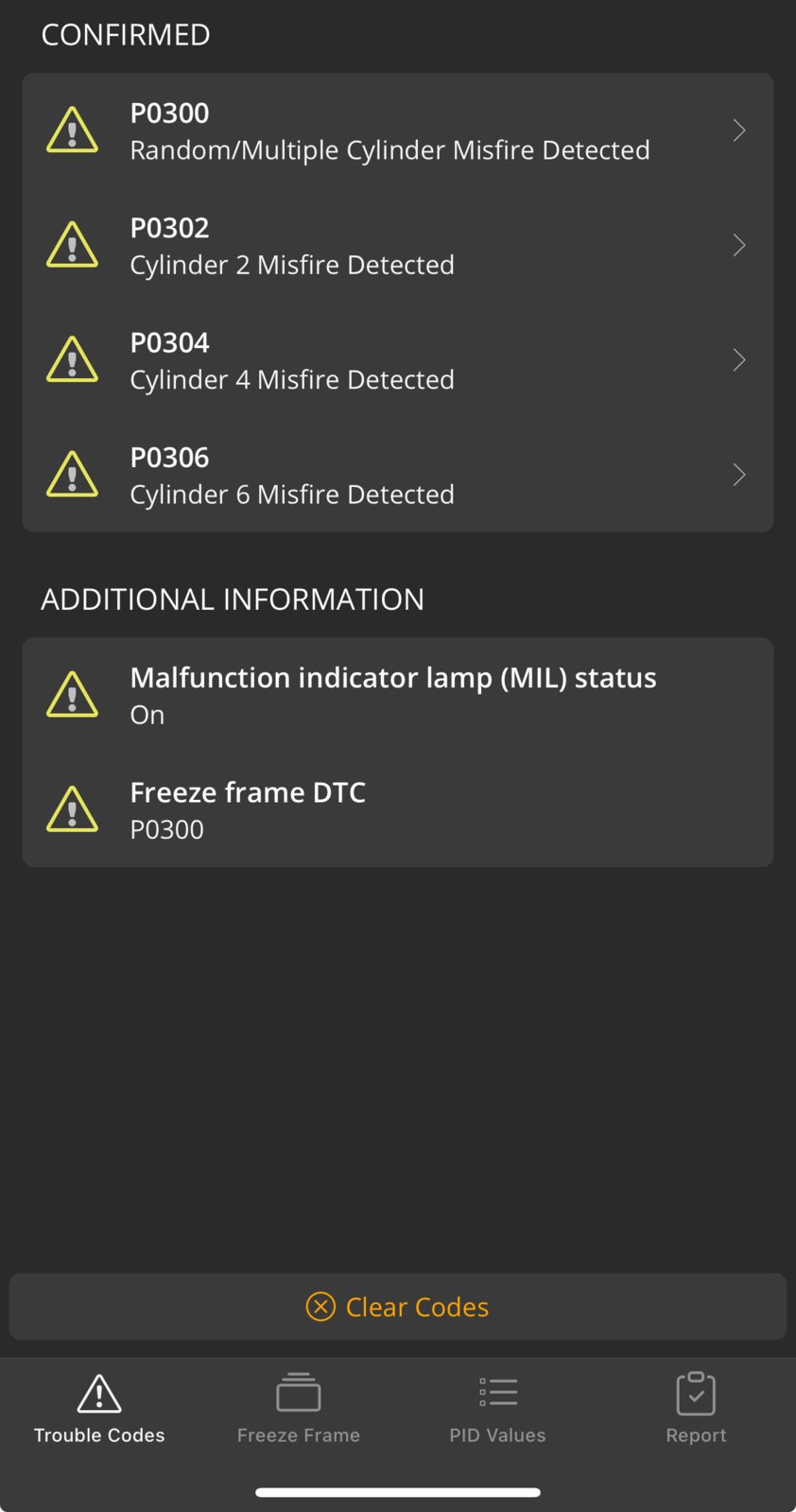This screenshot has height=1512, width=796.
Task: Tap the Freeze Frame tab icon
Action: 299,1393
